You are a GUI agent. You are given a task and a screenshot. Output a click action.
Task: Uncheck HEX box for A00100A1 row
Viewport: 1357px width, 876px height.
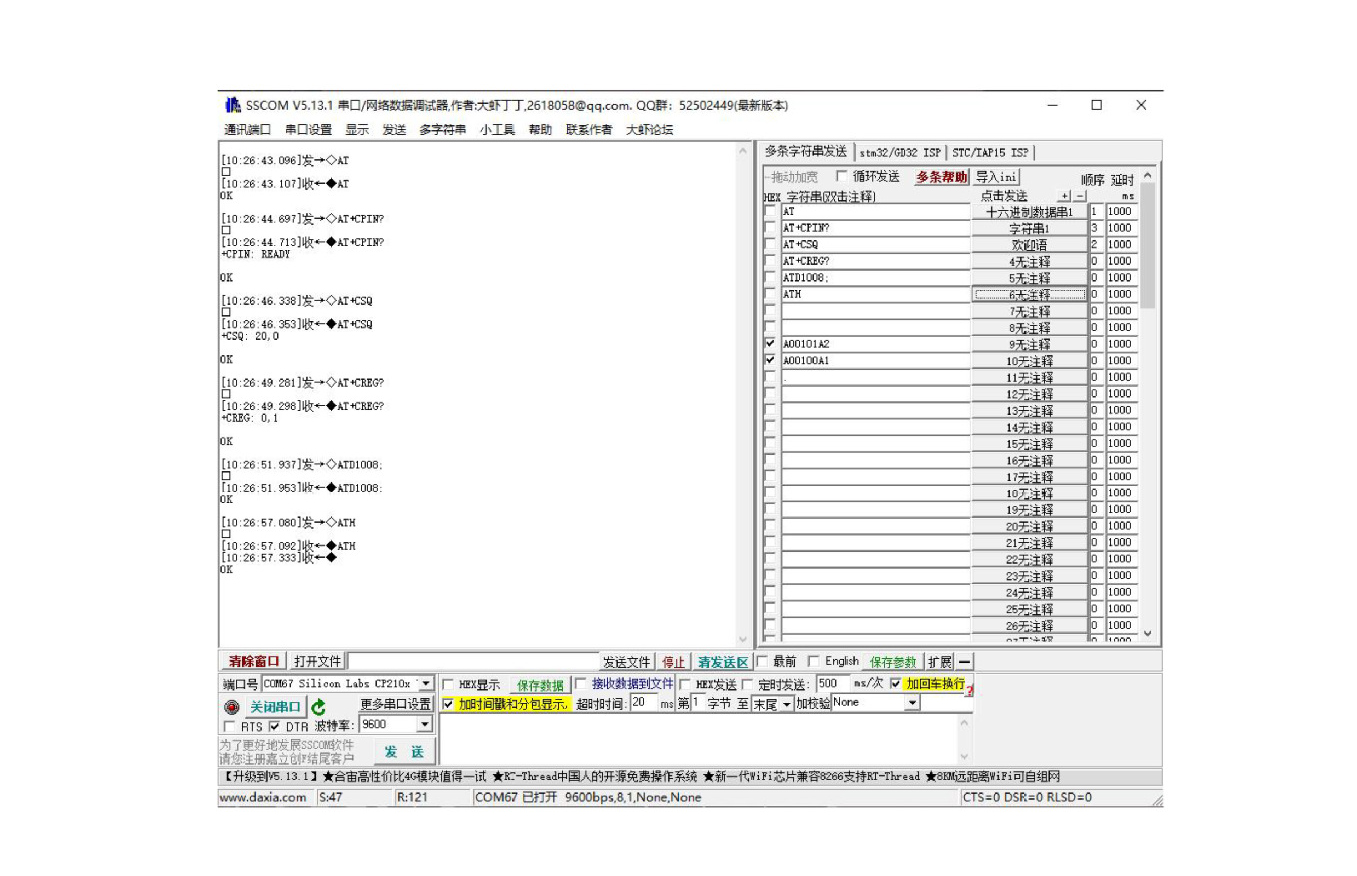click(x=770, y=360)
